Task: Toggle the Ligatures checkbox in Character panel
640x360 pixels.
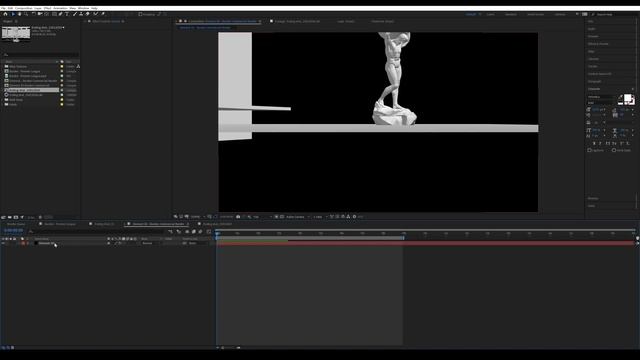Action: click(x=589, y=150)
